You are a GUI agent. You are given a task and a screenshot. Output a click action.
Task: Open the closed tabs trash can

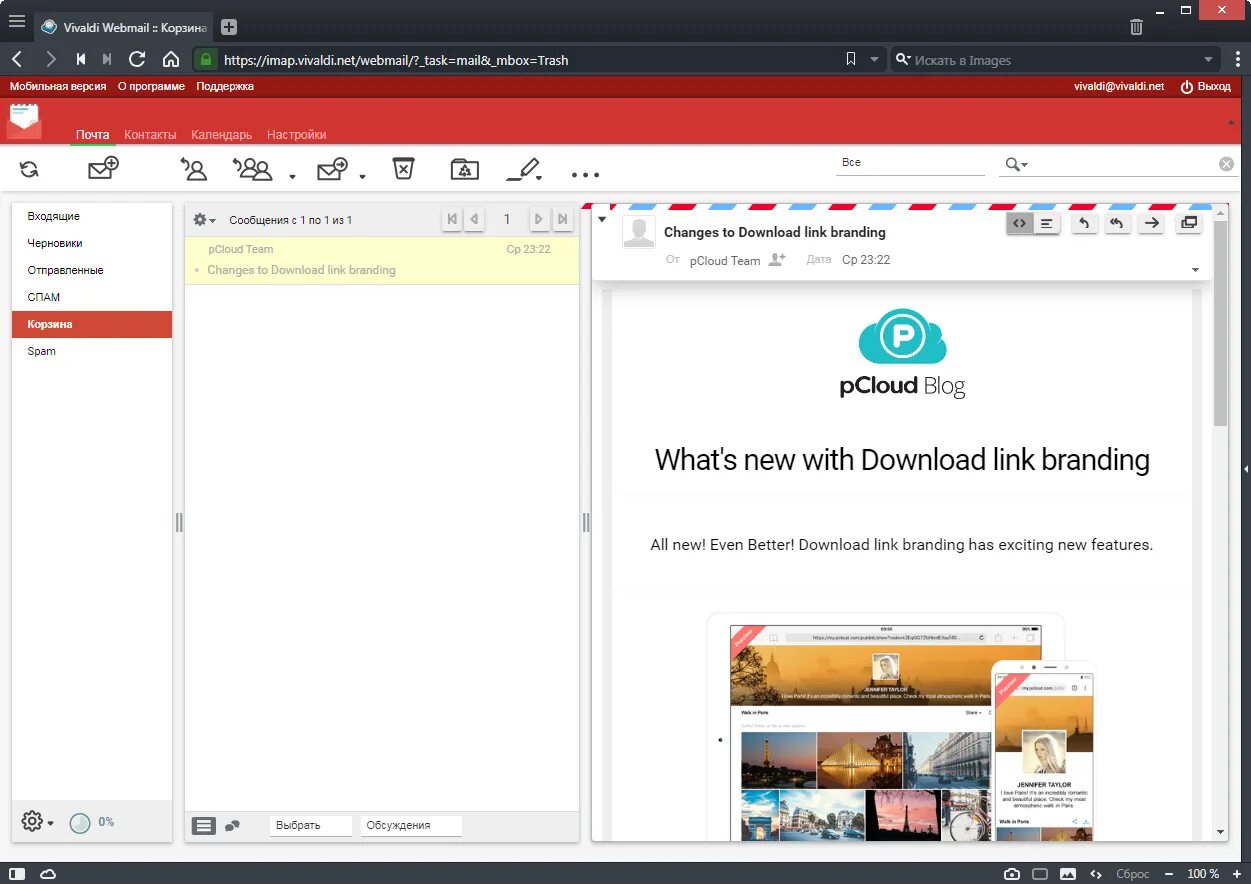[x=1136, y=27]
